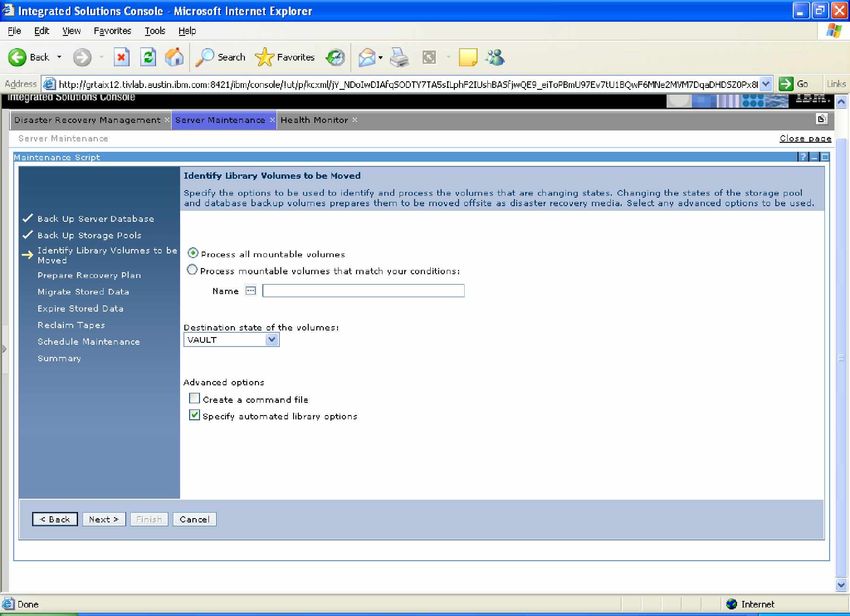The width and height of the screenshot is (850, 616).
Task: Click the Stop loading icon
Action: 121,57
